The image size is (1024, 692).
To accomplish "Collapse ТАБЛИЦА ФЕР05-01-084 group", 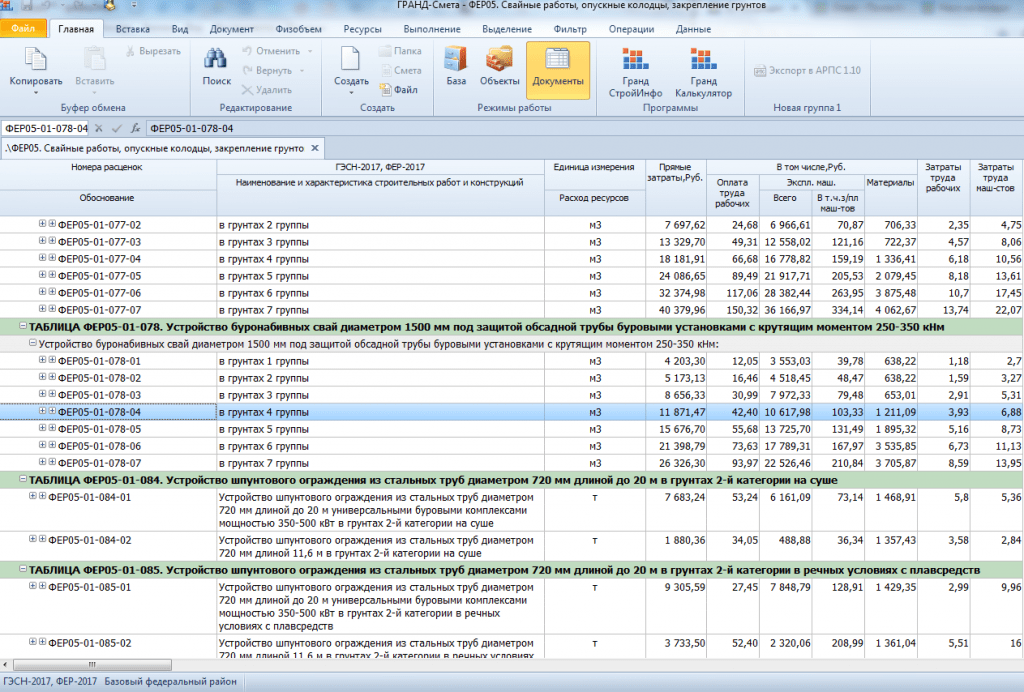I will tap(23, 479).
